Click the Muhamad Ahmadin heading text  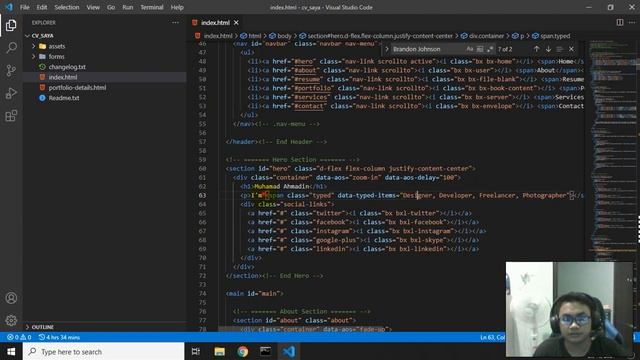coord(282,187)
